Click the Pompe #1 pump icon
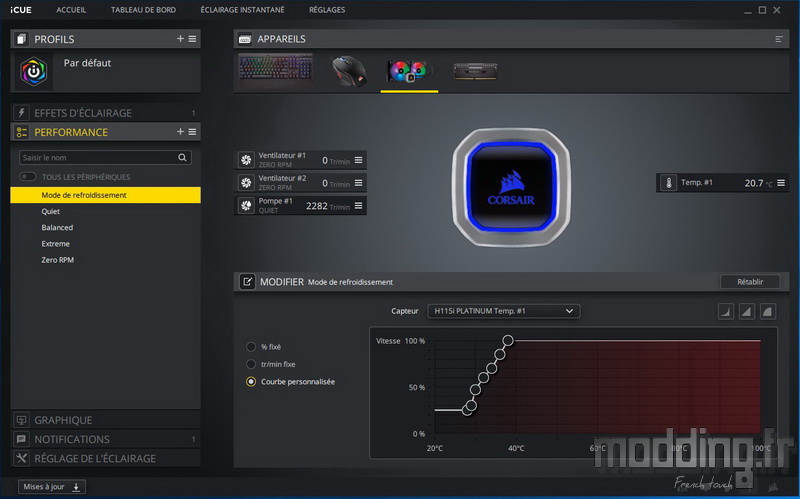This screenshot has height=499, width=800. pos(246,206)
